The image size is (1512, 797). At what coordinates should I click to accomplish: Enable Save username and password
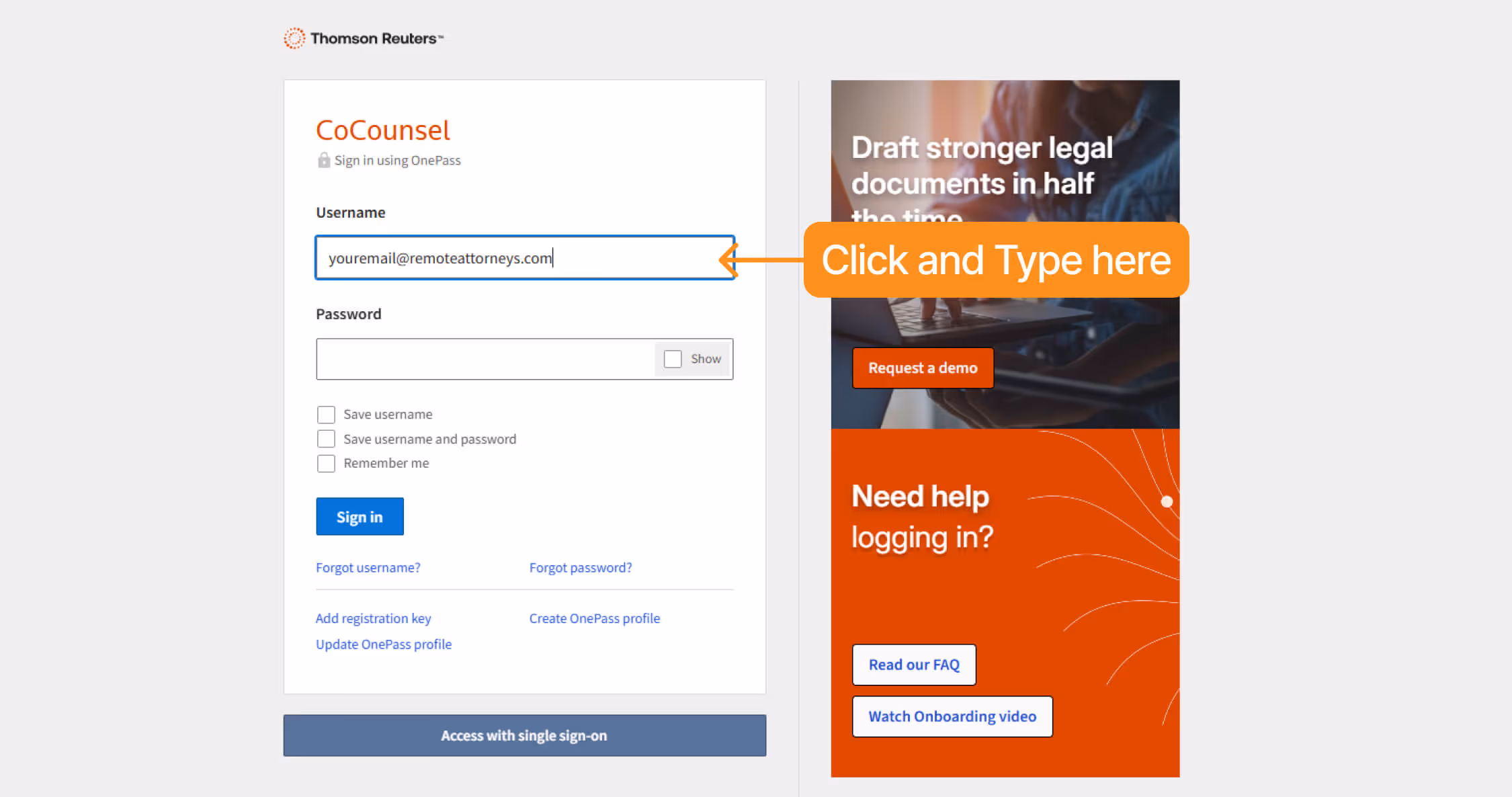(326, 438)
